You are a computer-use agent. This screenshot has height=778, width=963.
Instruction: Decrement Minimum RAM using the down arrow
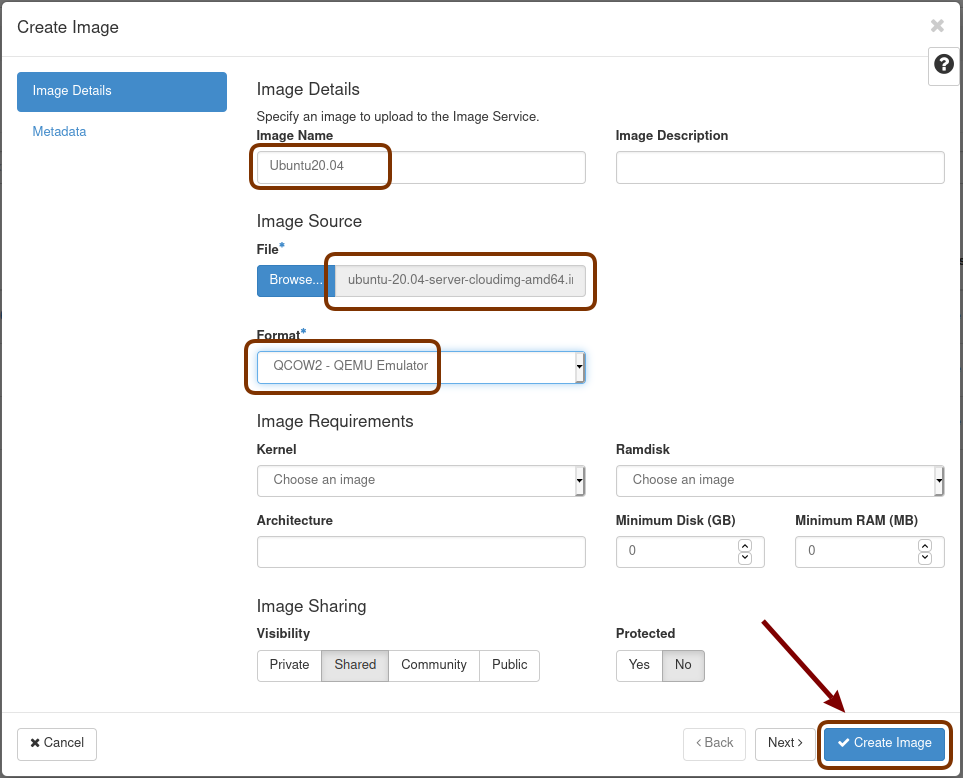coord(924,558)
